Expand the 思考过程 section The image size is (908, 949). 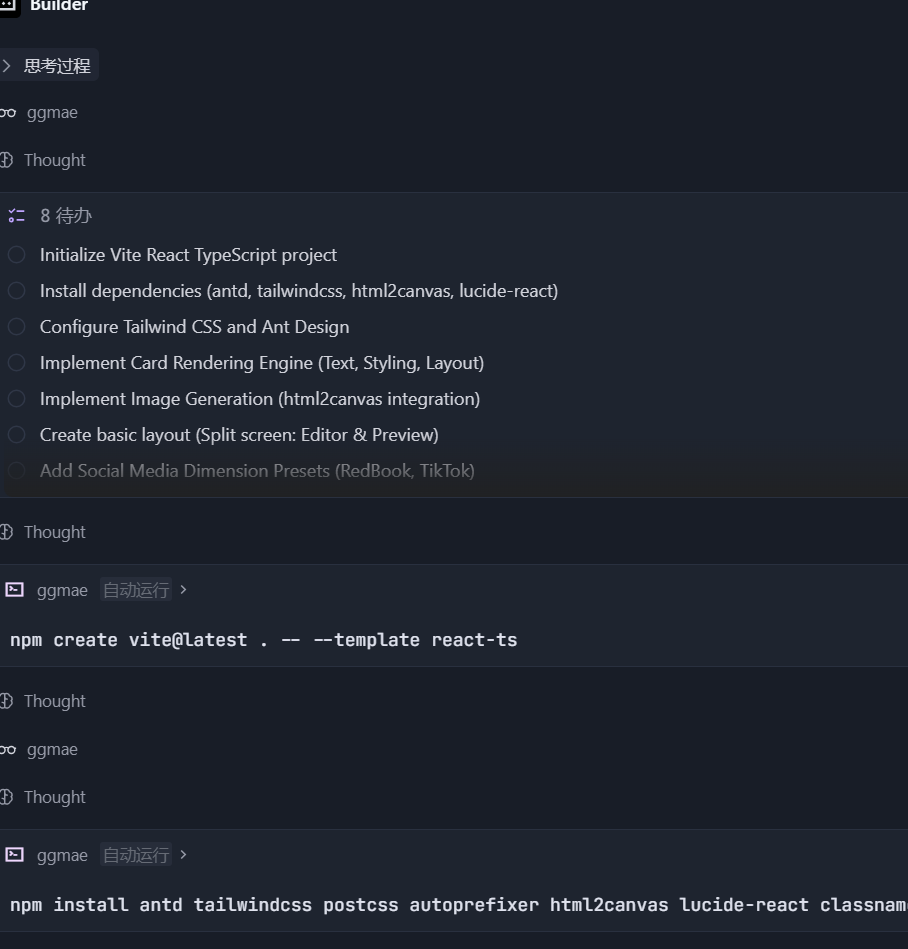click(x=48, y=66)
